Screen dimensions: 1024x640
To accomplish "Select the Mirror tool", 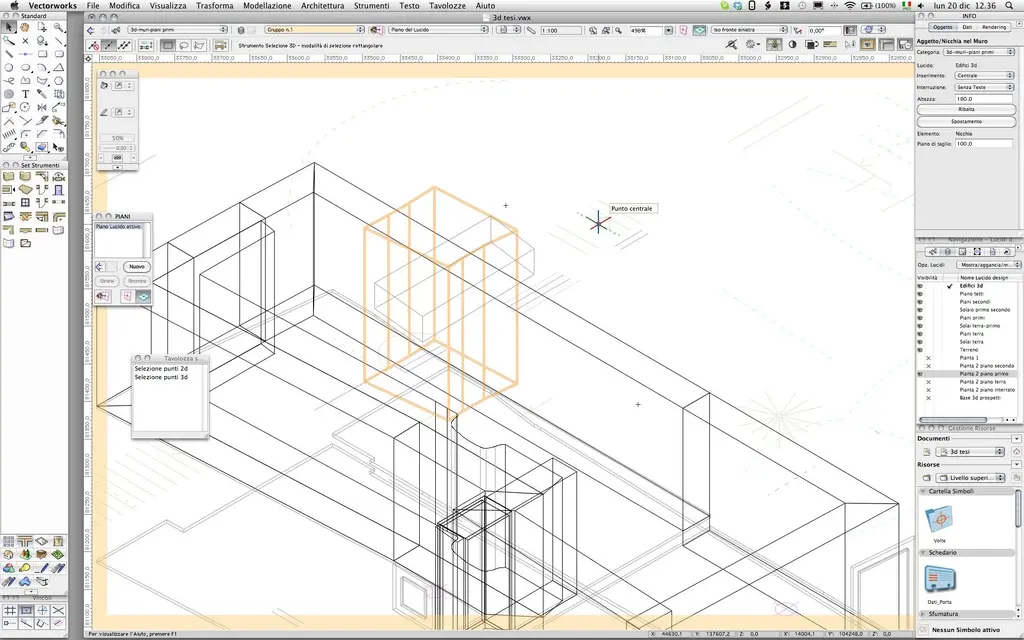I will (x=42, y=107).
